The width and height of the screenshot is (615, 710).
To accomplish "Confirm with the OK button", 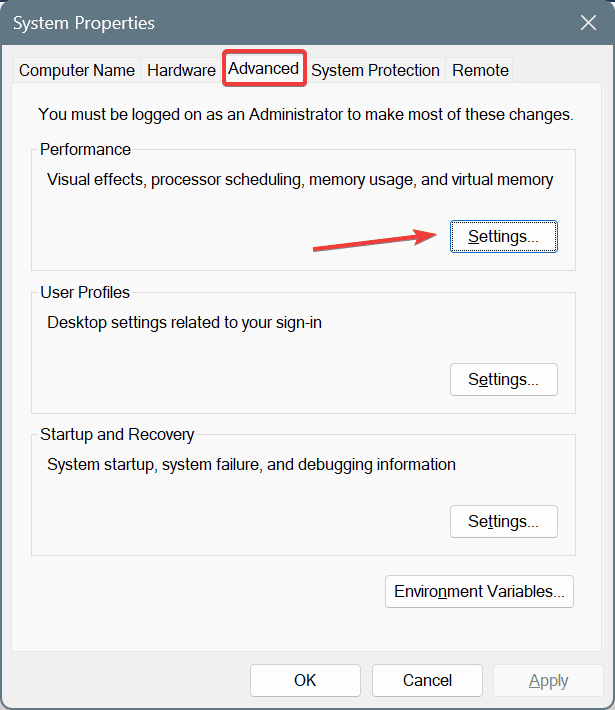I will coord(305,680).
